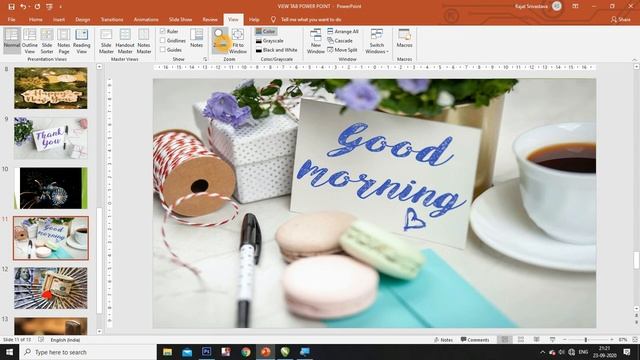Toggle the Notes pane in Show group
The height and width of the screenshot is (360, 640).
click(196, 38)
